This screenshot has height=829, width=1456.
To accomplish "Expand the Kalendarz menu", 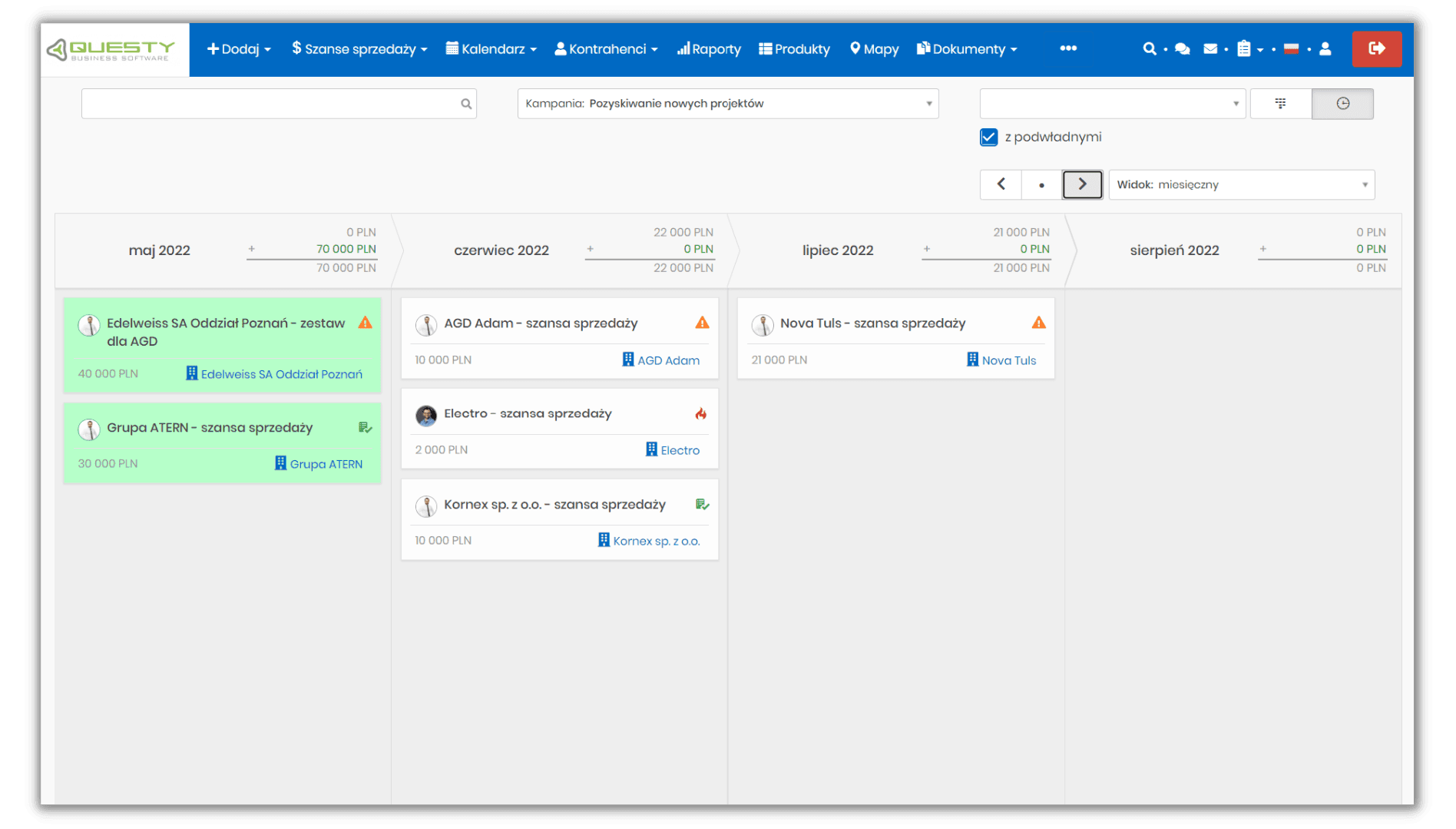I will [x=491, y=49].
